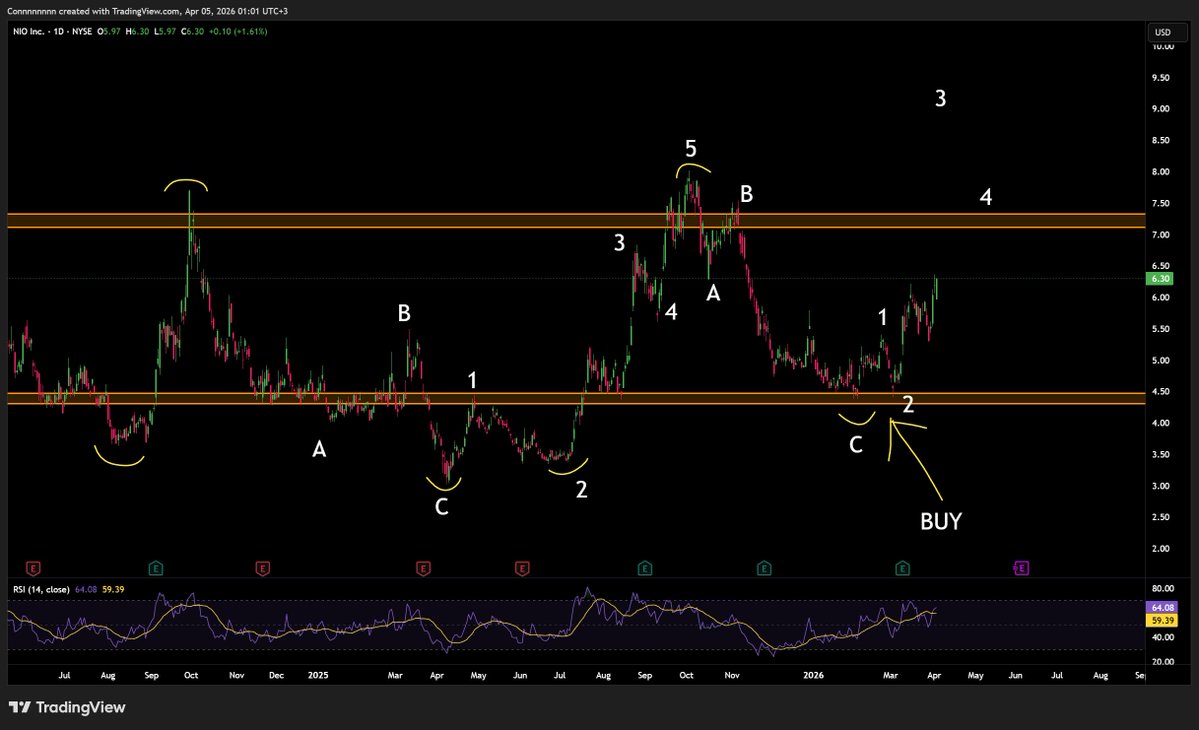This screenshot has width=1199, height=730.
Task: Click the yellow 59.39 RSI axis label
Action: [x=1162, y=621]
